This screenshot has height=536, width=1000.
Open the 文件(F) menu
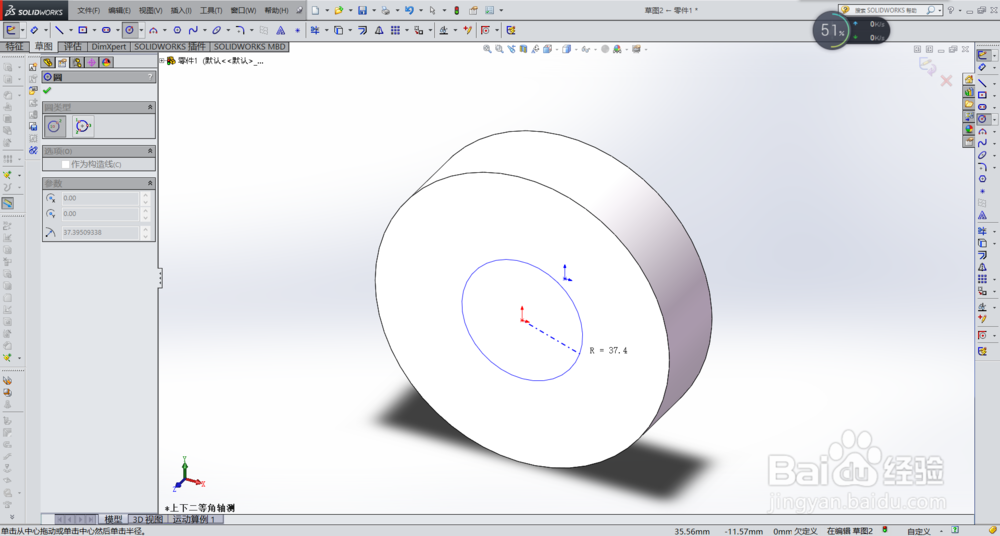tap(89, 10)
